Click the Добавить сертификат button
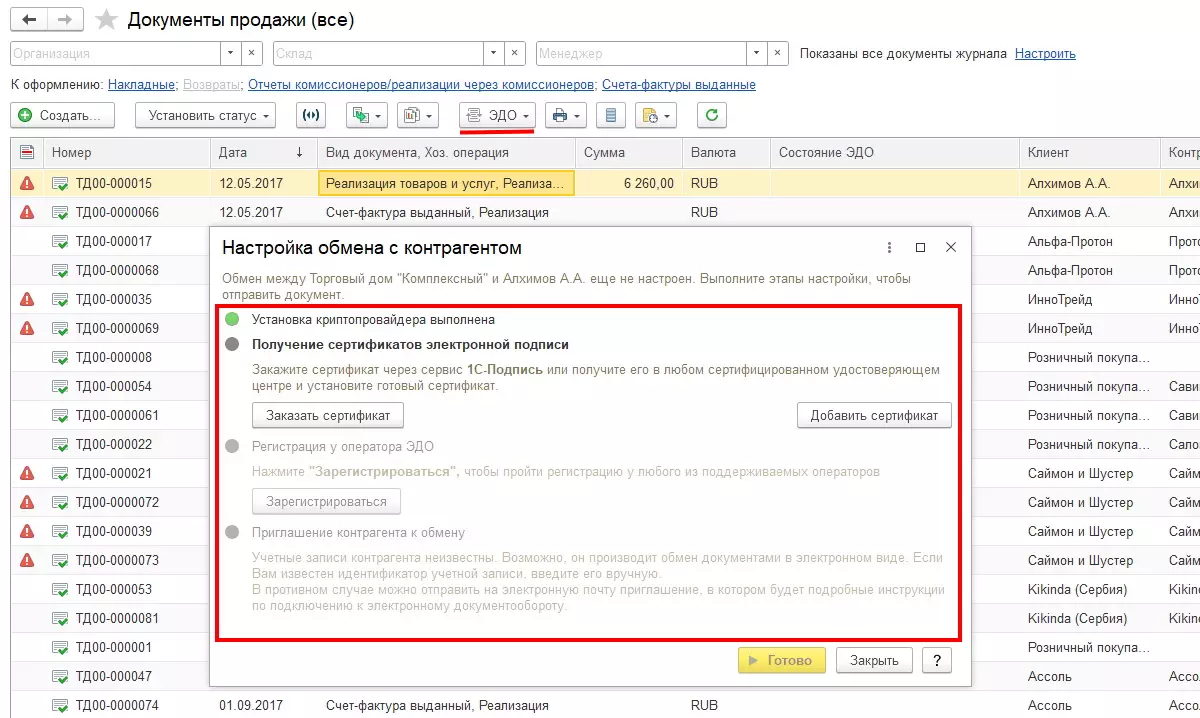The height and width of the screenshot is (718, 1200). pos(874,415)
